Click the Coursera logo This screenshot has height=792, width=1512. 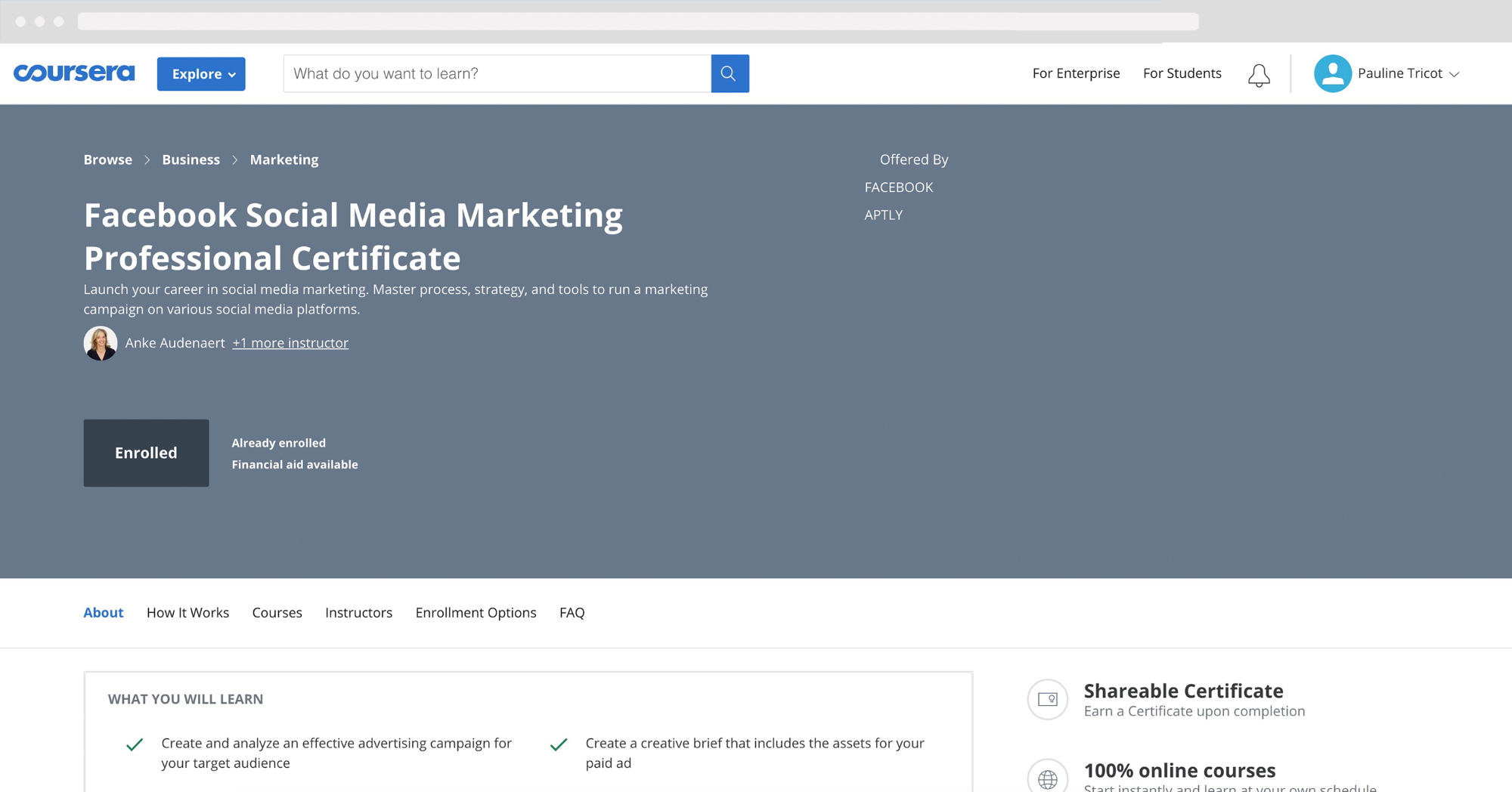(73, 73)
